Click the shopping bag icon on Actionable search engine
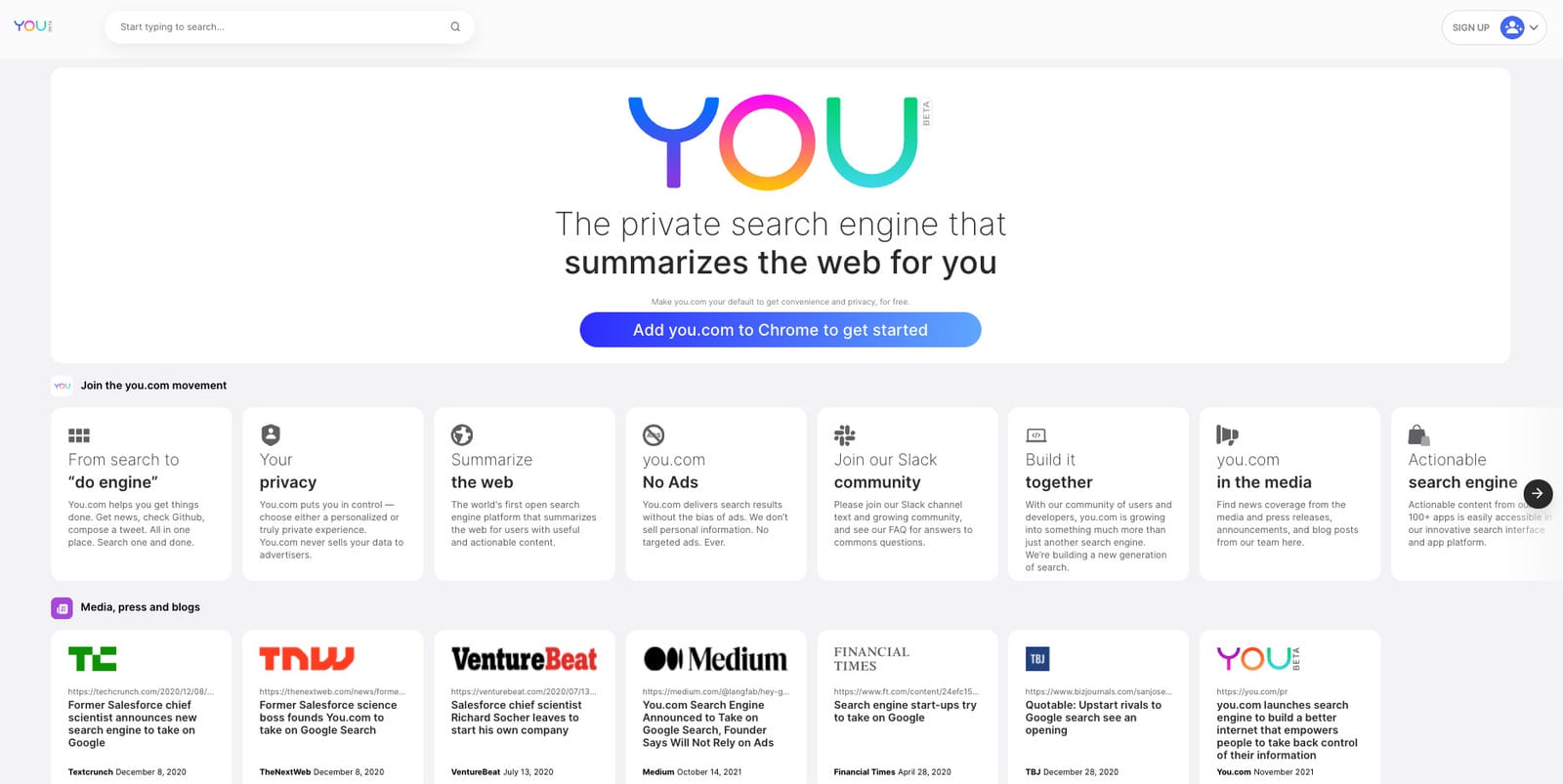This screenshot has width=1563, height=784. pyautogui.click(x=1418, y=434)
